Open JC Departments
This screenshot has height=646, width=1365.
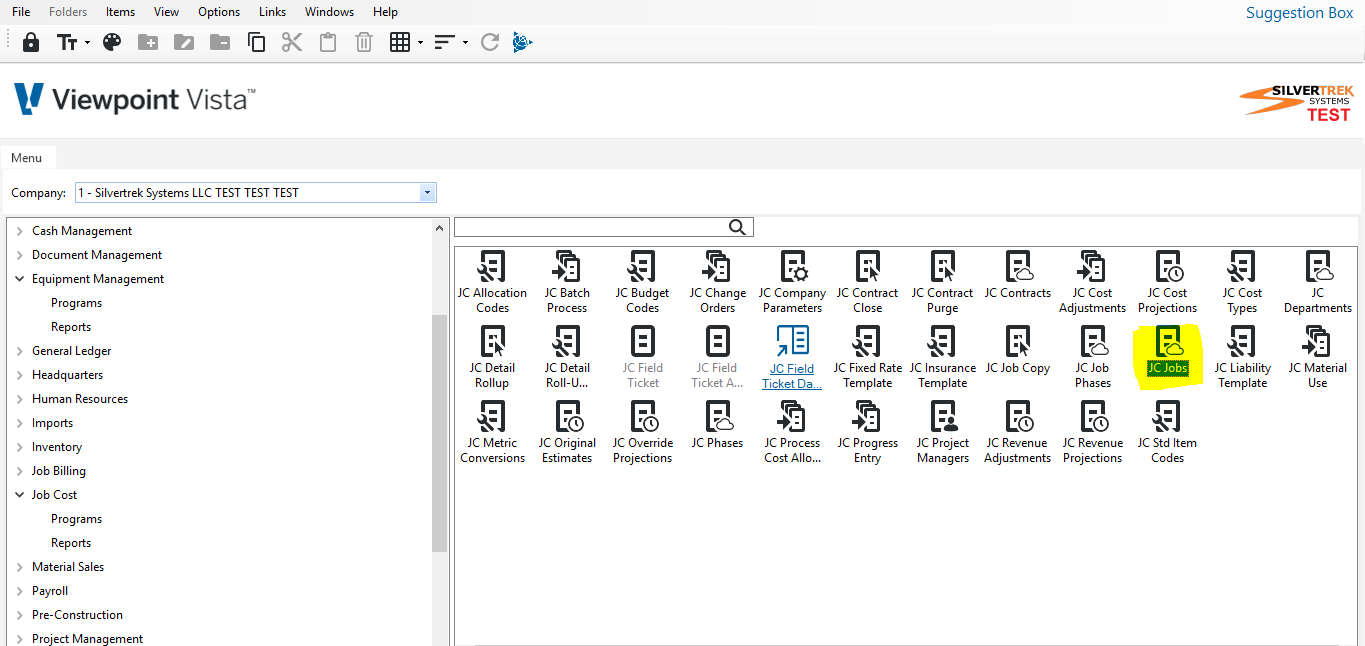click(1317, 282)
